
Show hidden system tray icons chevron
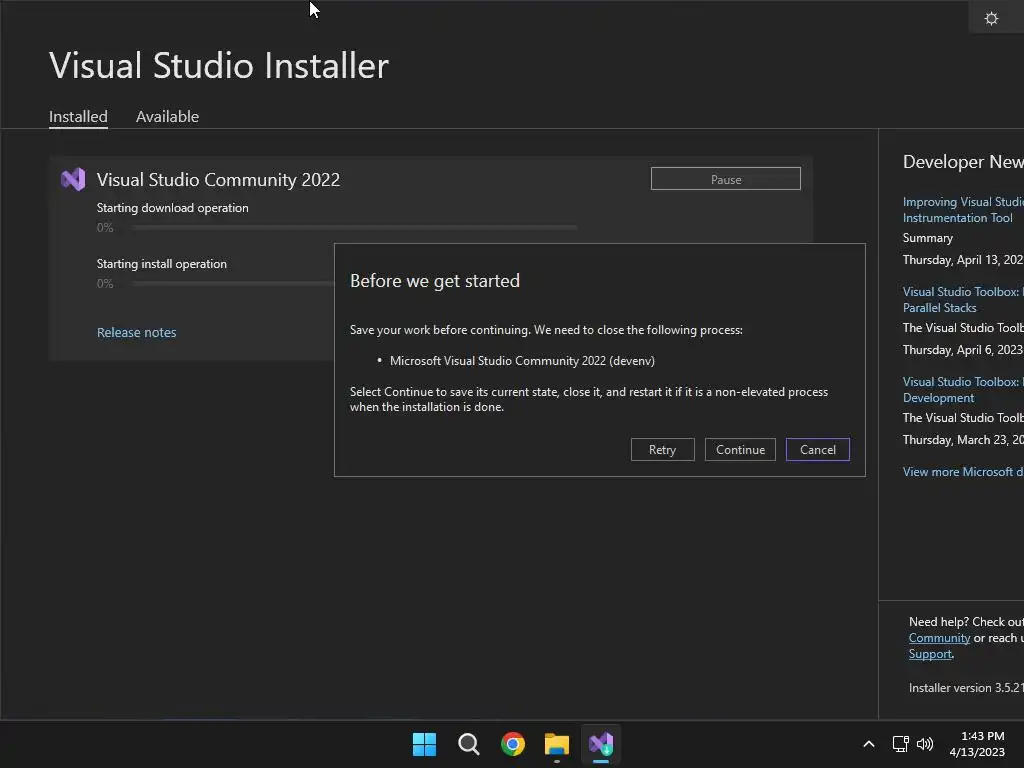pyautogui.click(x=869, y=744)
